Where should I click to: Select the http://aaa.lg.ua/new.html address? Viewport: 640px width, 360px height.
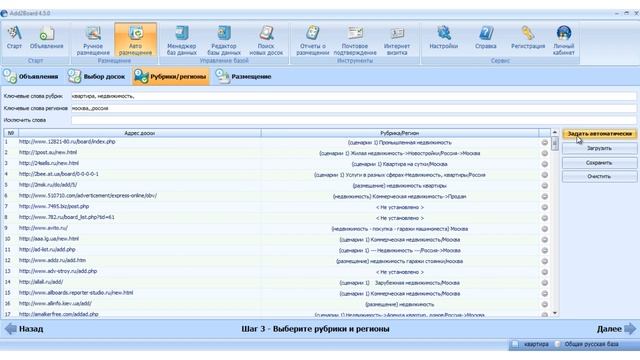click(49, 239)
